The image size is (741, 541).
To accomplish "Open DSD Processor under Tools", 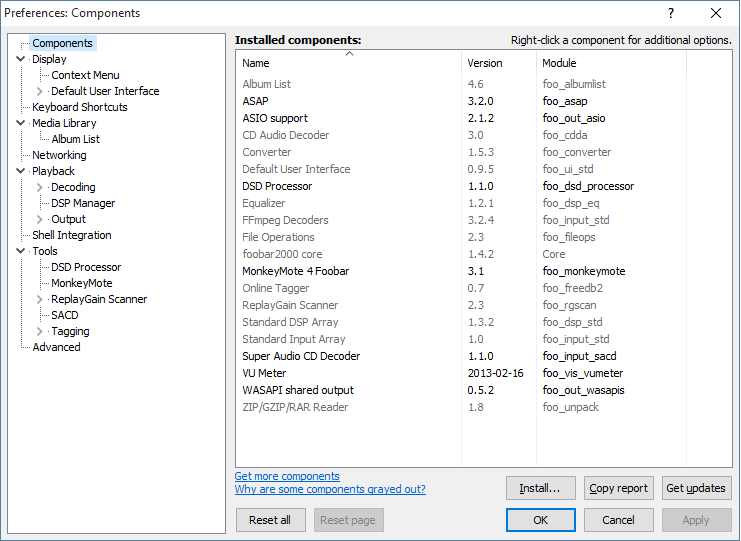I will pyautogui.click(x=86, y=267).
